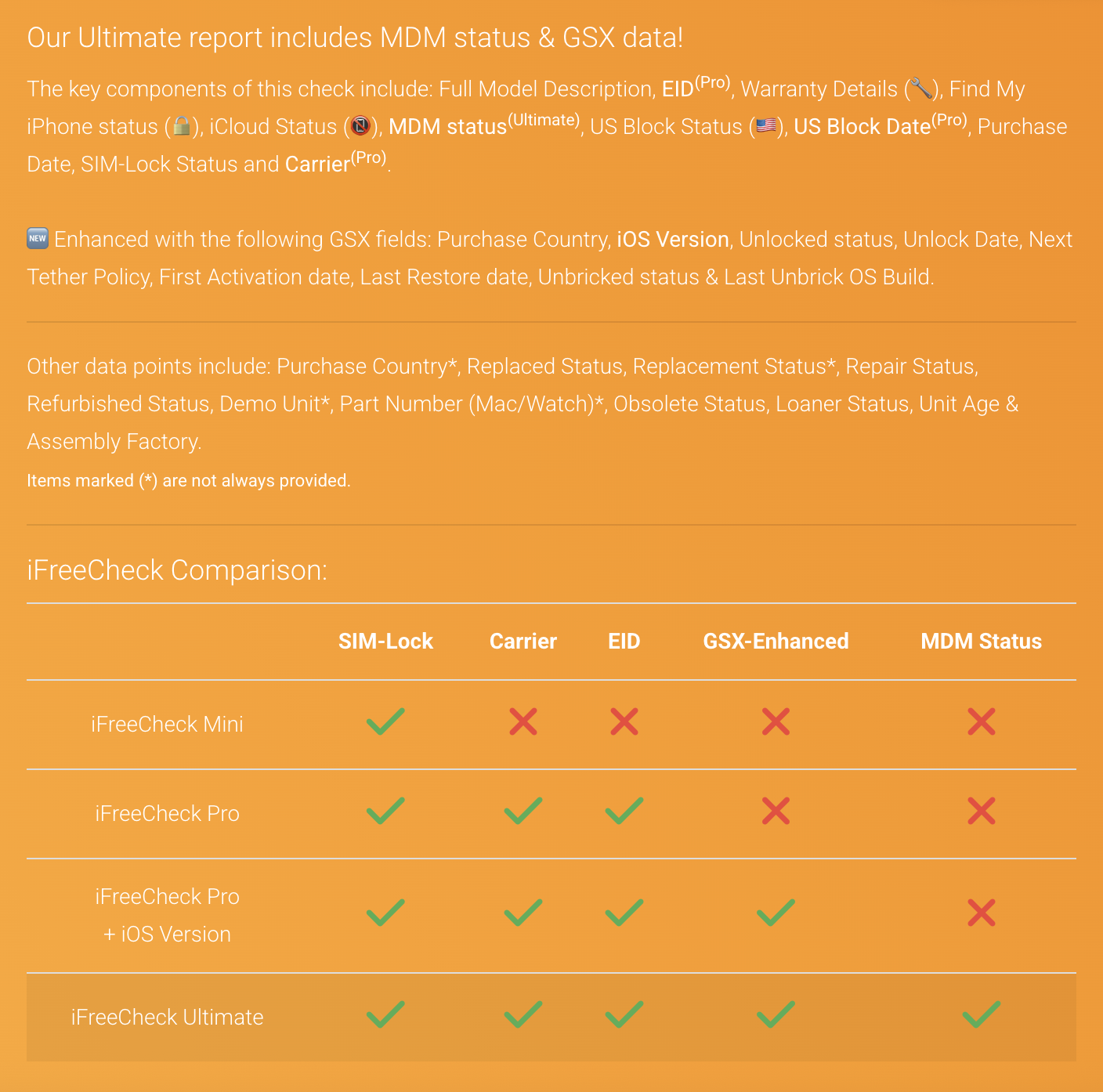Click the iFreeCheck Pro EID green checkmark

[x=624, y=811]
